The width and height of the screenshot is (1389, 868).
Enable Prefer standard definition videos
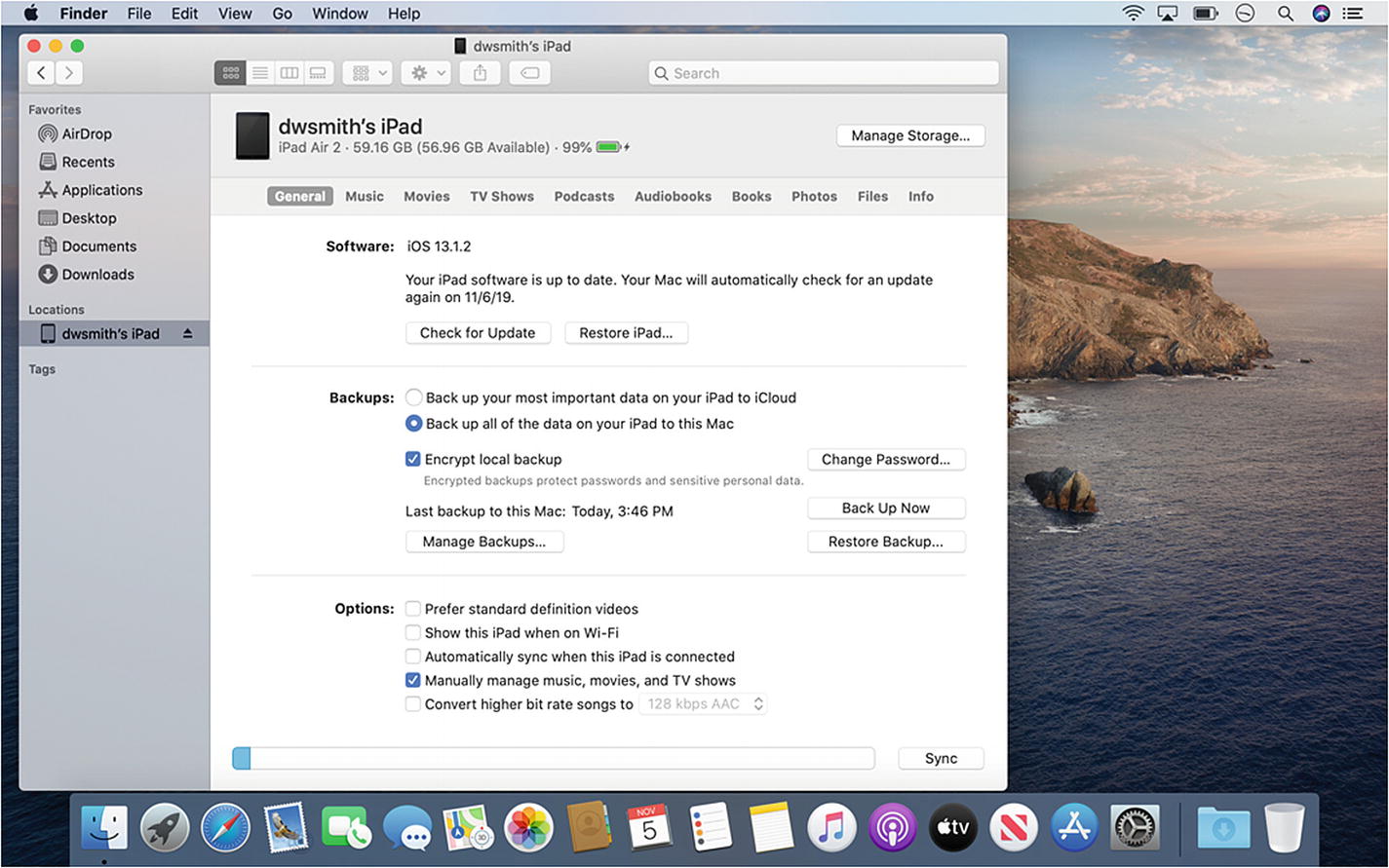click(413, 609)
